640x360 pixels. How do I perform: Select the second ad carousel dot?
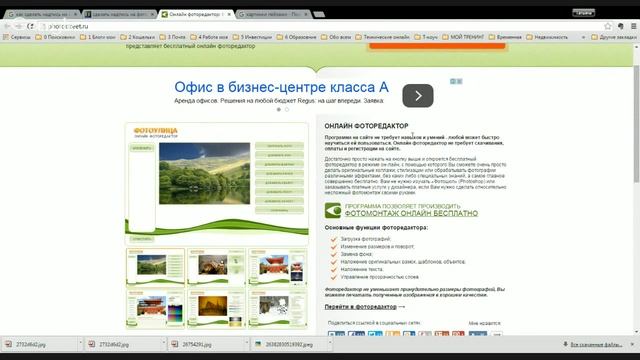click(x=287, y=109)
